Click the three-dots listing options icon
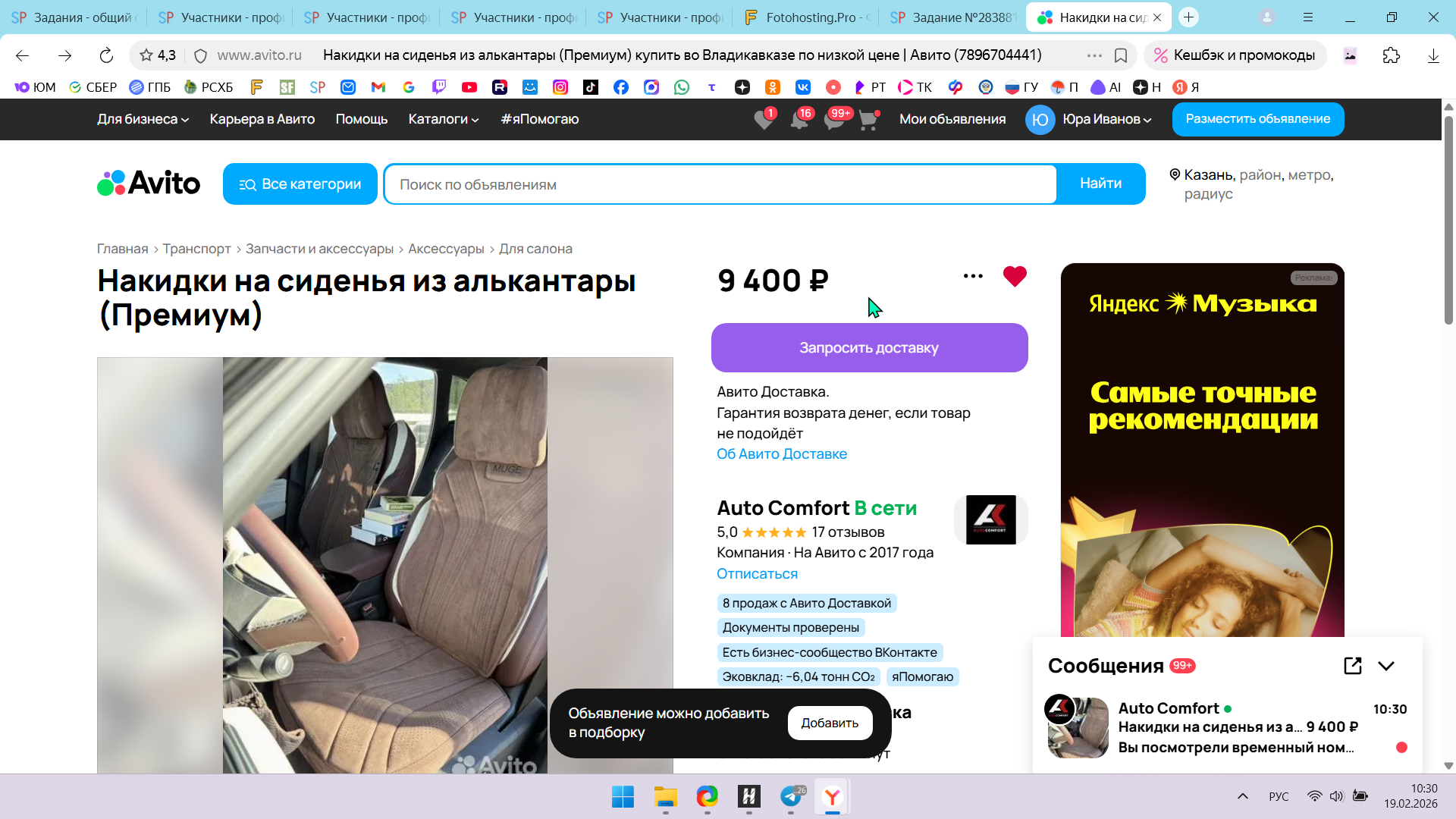This screenshot has height=819, width=1456. (973, 276)
